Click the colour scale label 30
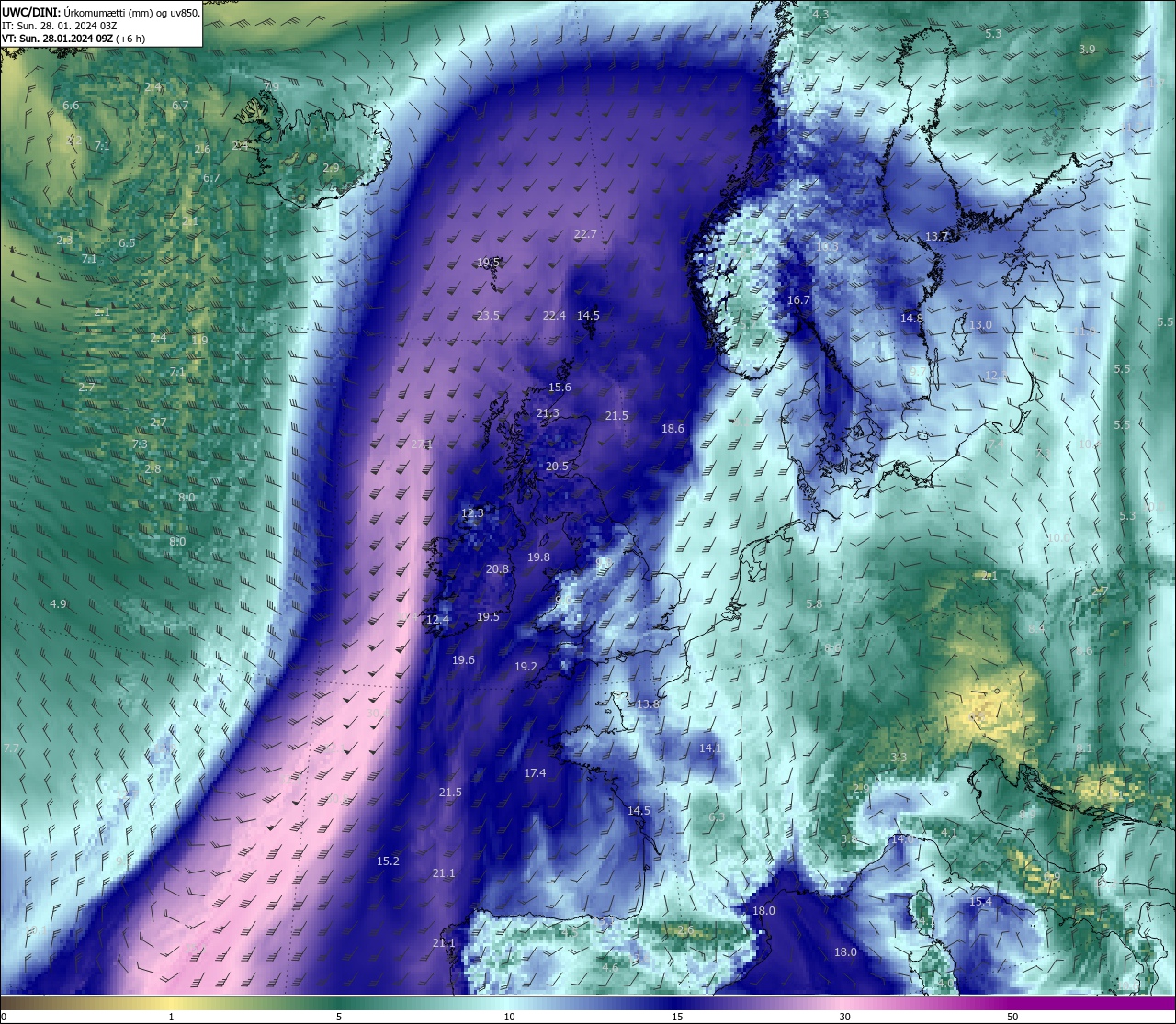 point(844,1017)
